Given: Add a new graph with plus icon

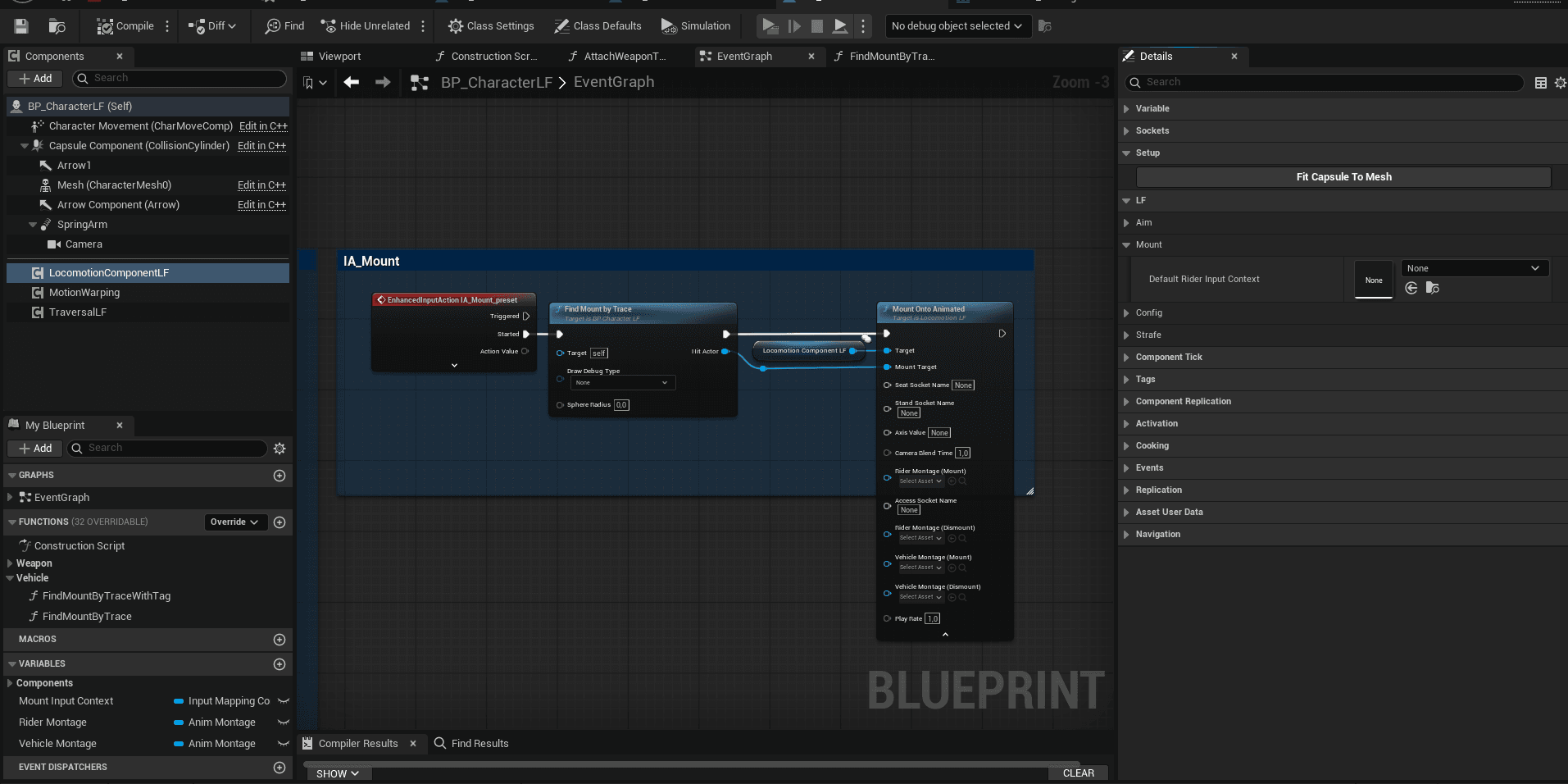Looking at the screenshot, I should 280,476.
